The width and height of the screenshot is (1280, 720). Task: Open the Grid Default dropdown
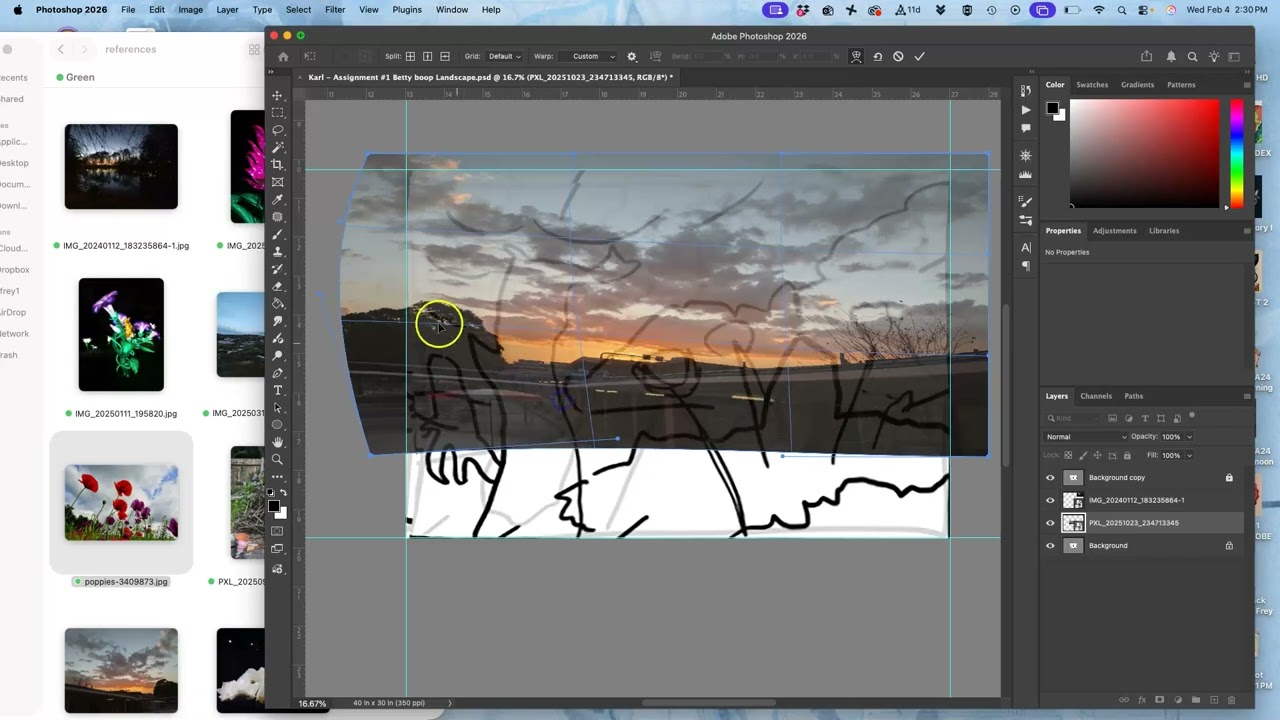click(504, 56)
